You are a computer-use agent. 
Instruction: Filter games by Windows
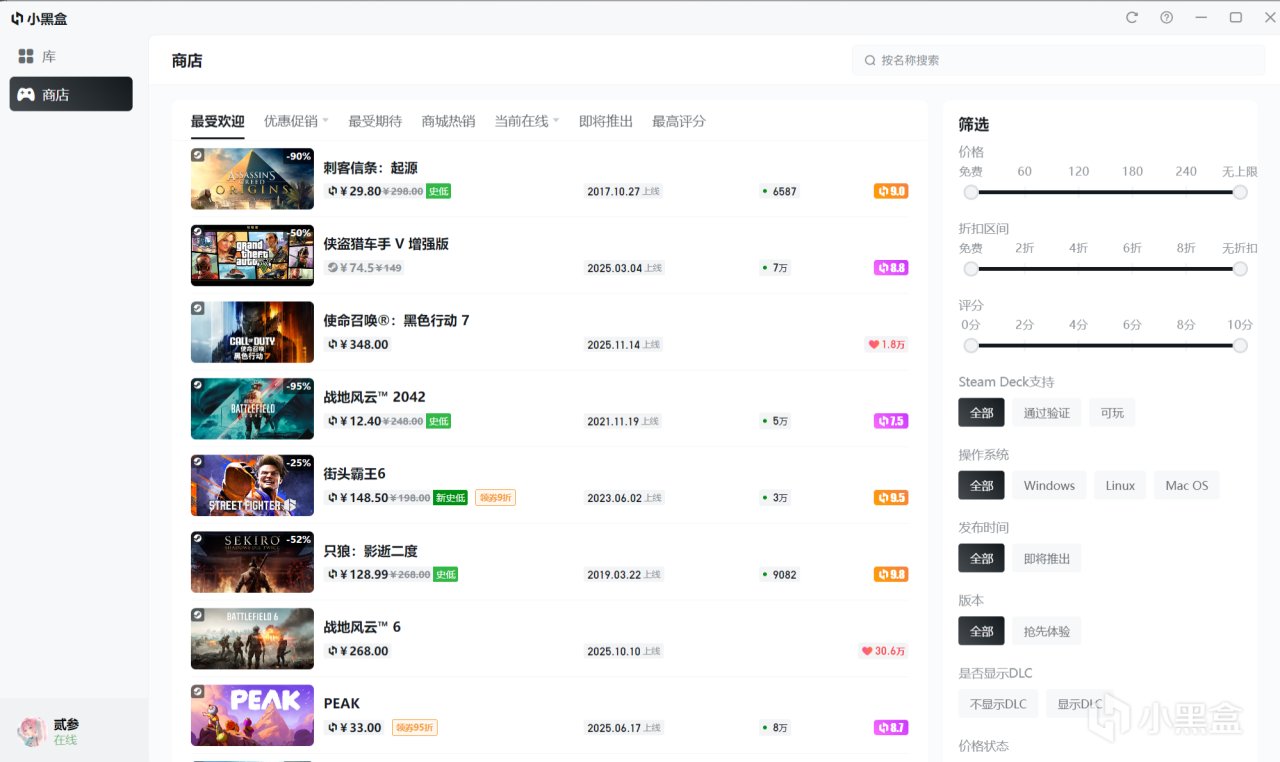pyautogui.click(x=1049, y=486)
